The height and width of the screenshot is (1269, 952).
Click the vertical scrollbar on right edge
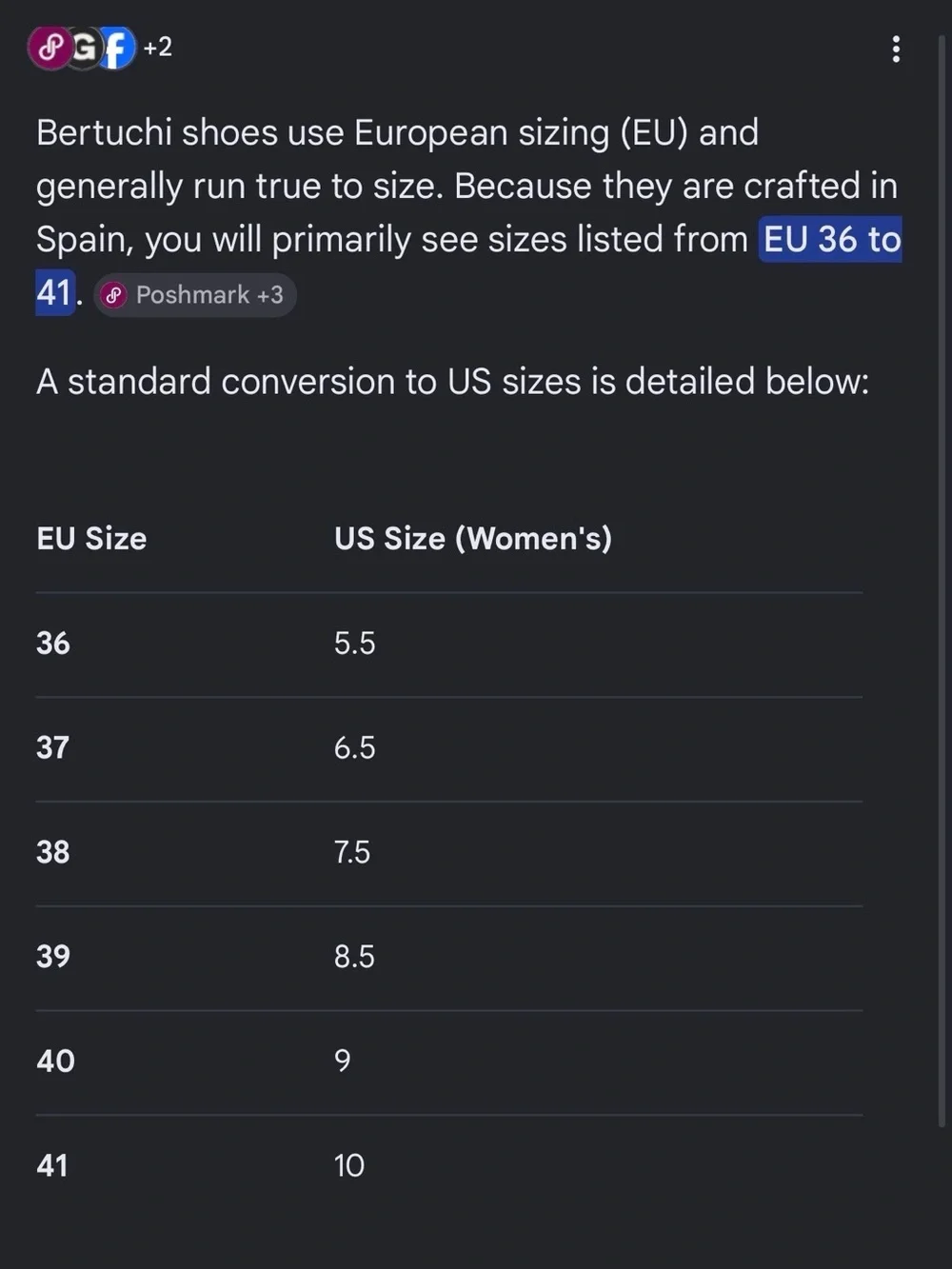click(x=943, y=581)
